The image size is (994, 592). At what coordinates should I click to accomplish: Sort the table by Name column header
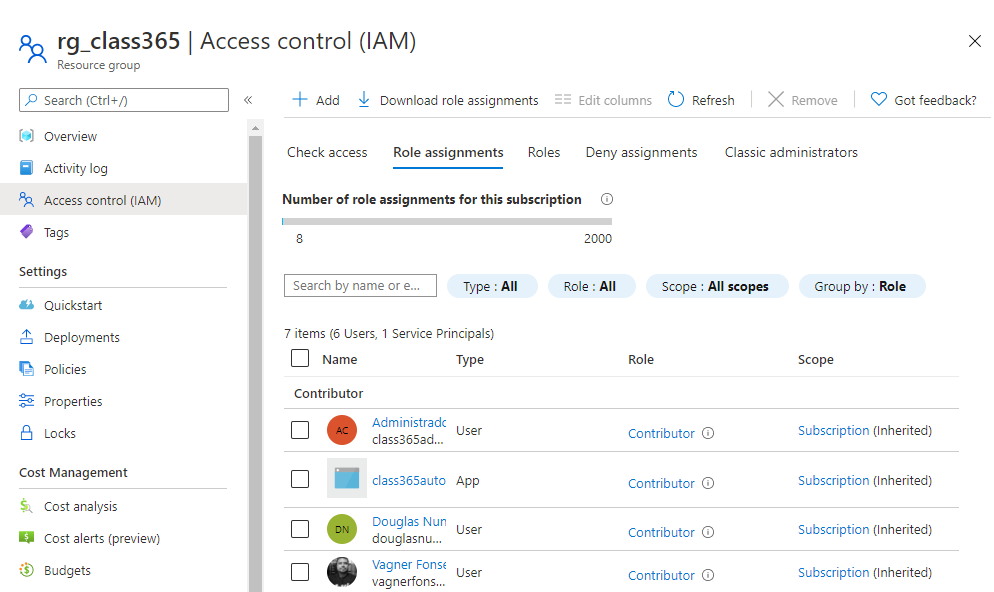(x=340, y=359)
